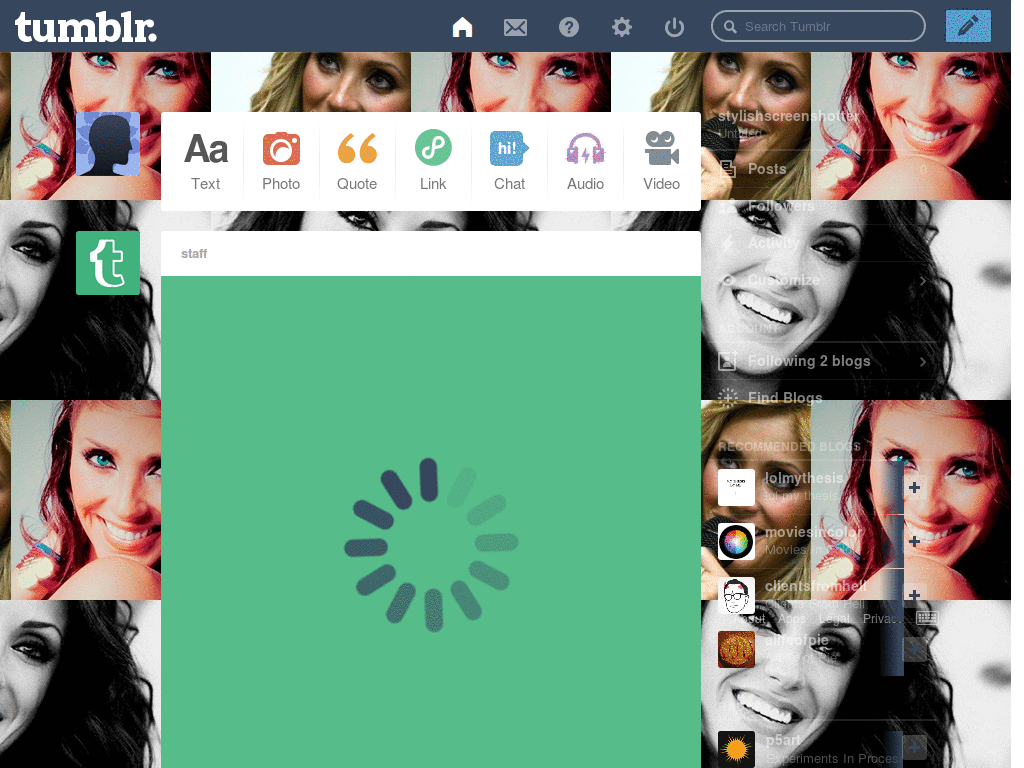
Task: Open account settings gear icon
Action: point(622,27)
